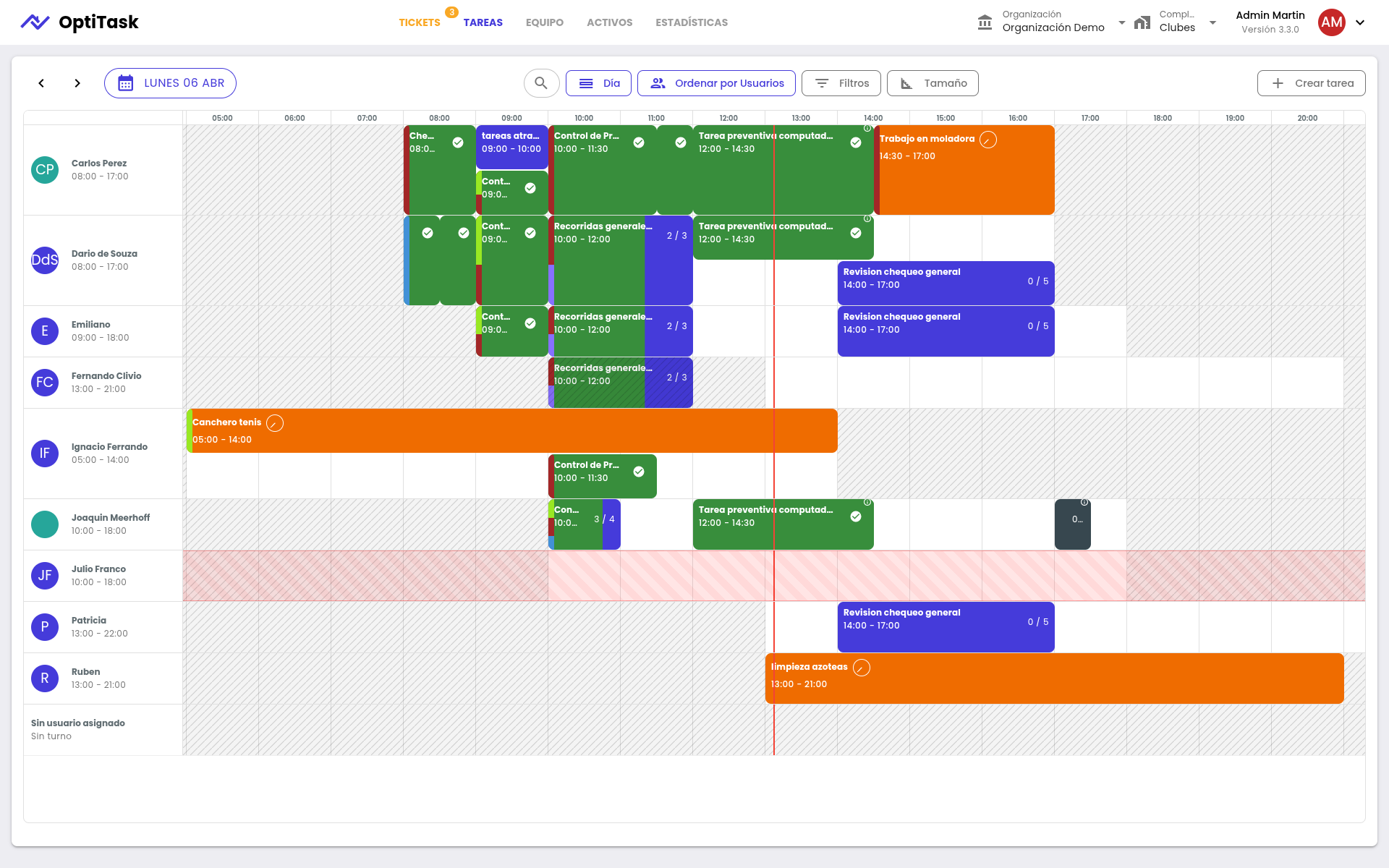Click Ruben R avatar
This screenshot has width=1389, height=868.
pyautogui.click(x=45, y=678)
